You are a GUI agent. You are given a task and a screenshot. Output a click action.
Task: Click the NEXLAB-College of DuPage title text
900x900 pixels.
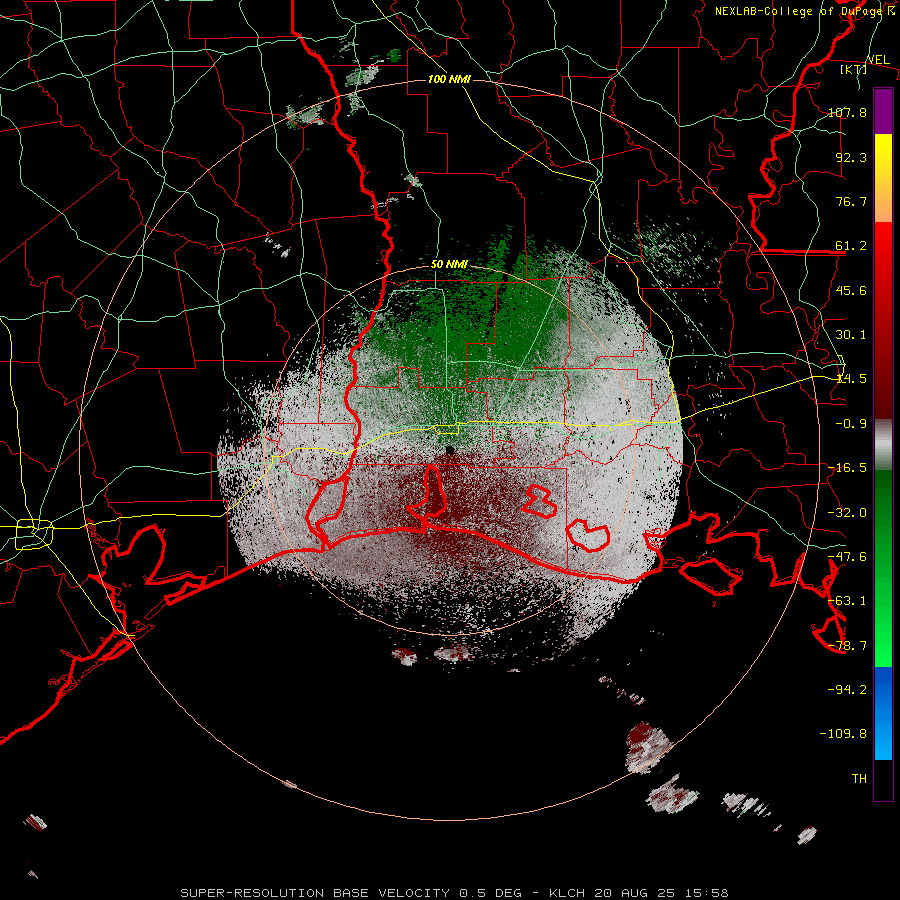tap(804, 11)
